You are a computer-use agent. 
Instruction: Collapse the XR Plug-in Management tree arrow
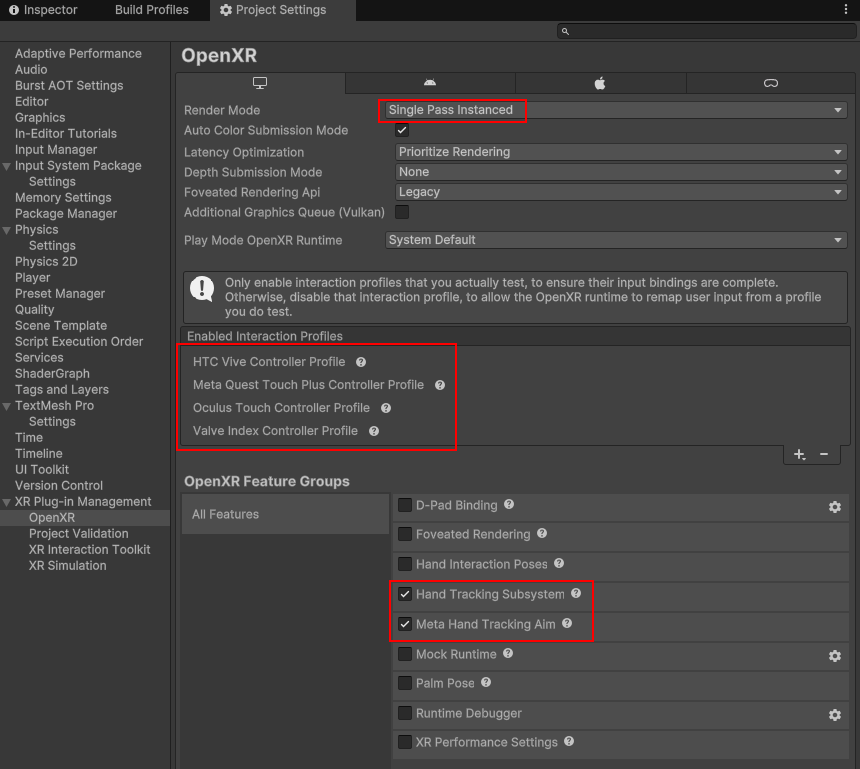tap(7, 502)
